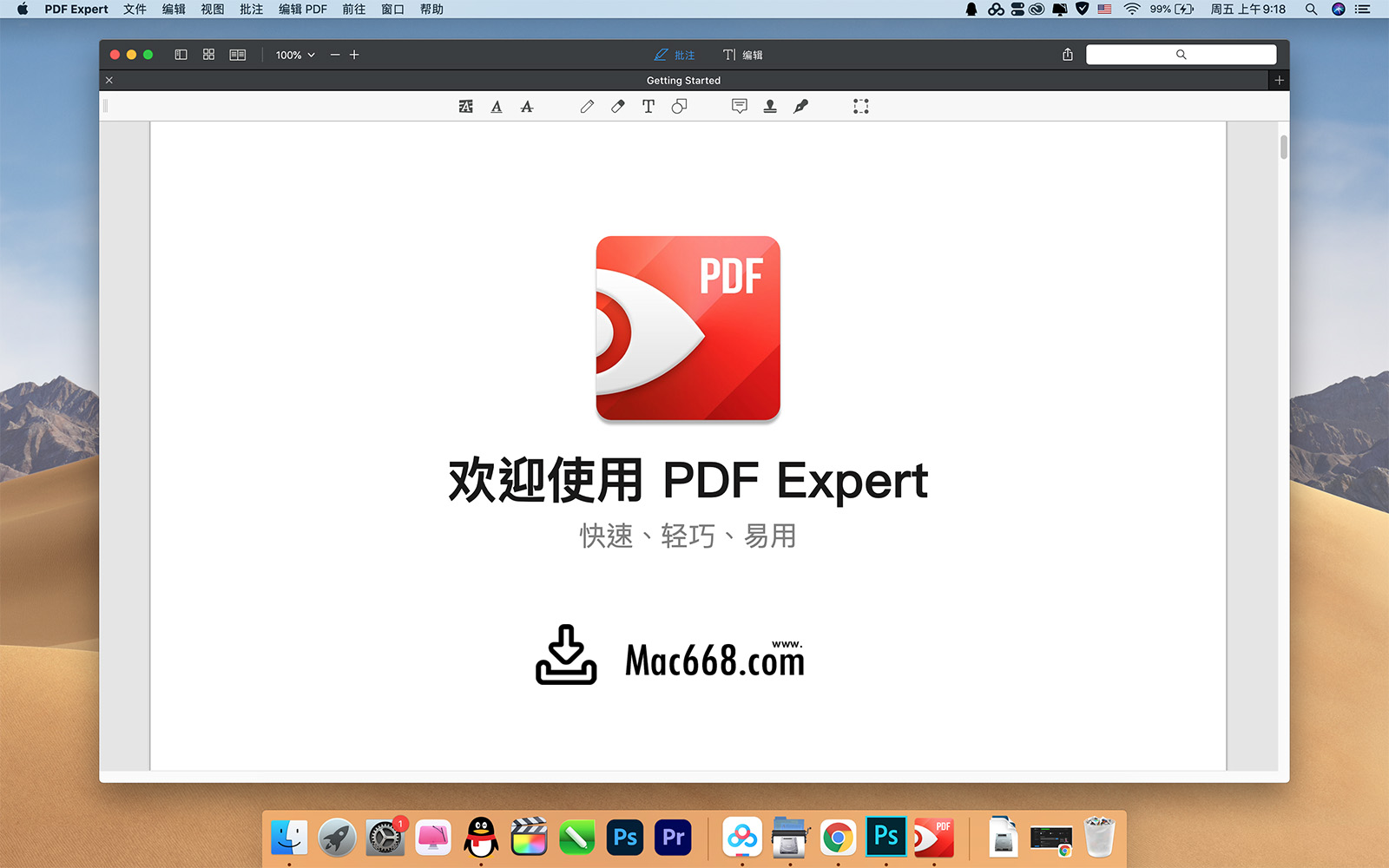
Task: Open Finder from the dock
Action: point(289,838)
